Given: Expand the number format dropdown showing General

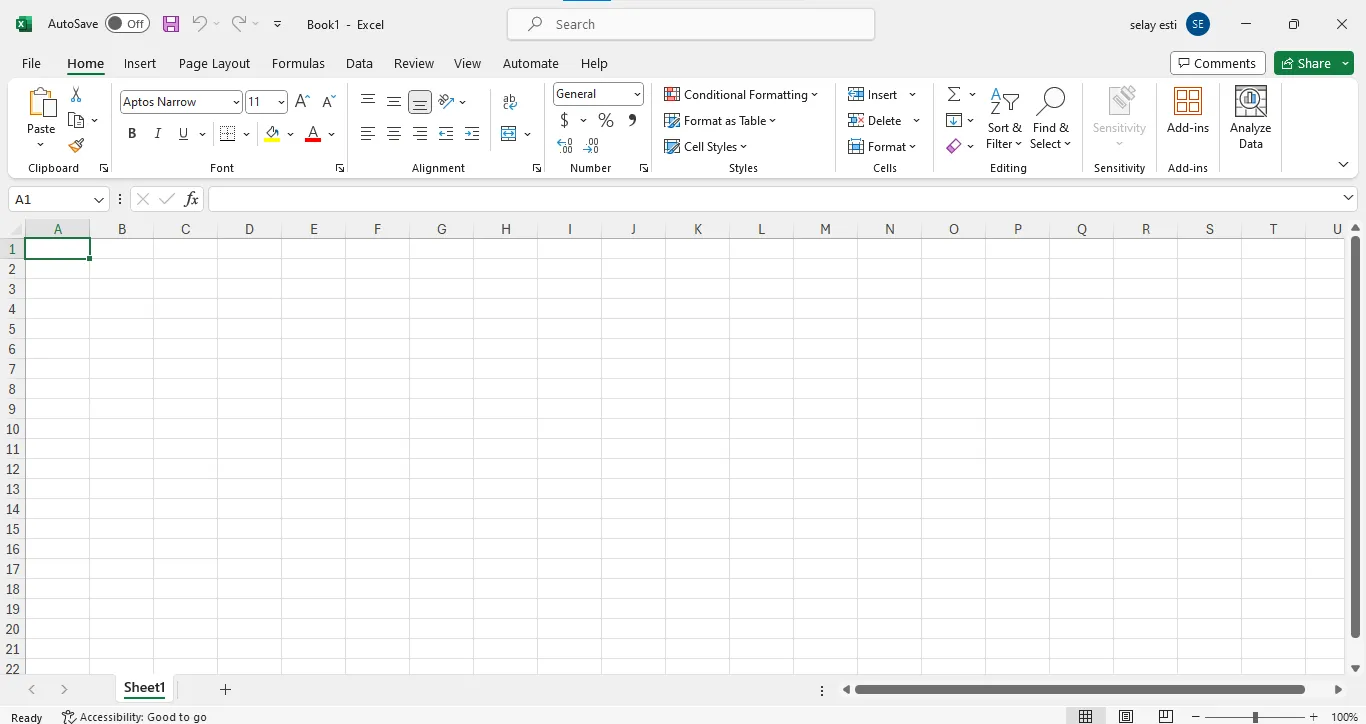Looking at the screenshot, I should 636,93.
